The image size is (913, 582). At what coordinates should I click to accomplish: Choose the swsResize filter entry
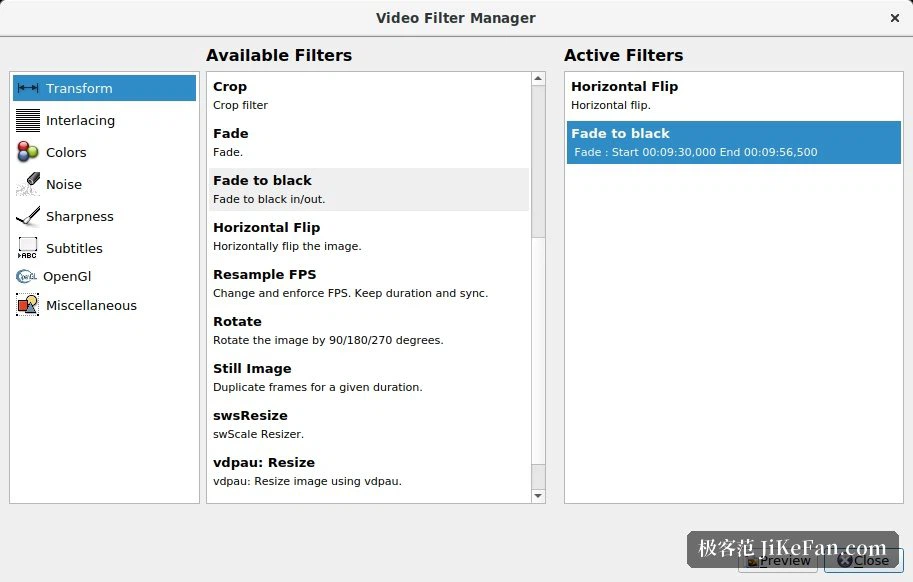[x=369, y=424]
